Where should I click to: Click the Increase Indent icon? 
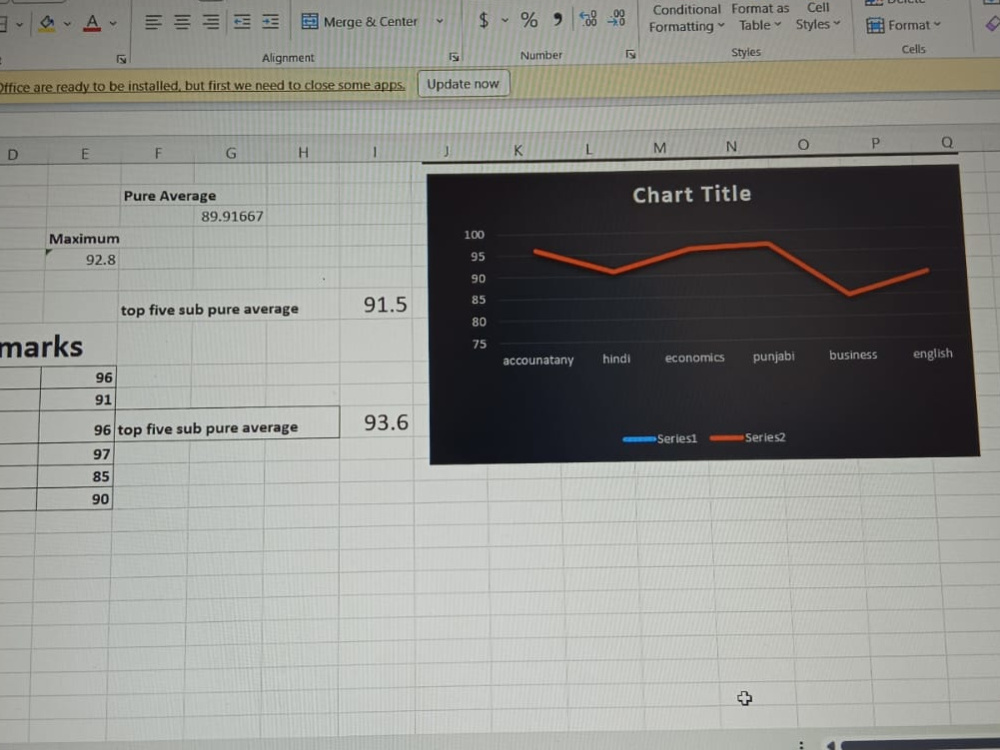(x=270, y=22)
